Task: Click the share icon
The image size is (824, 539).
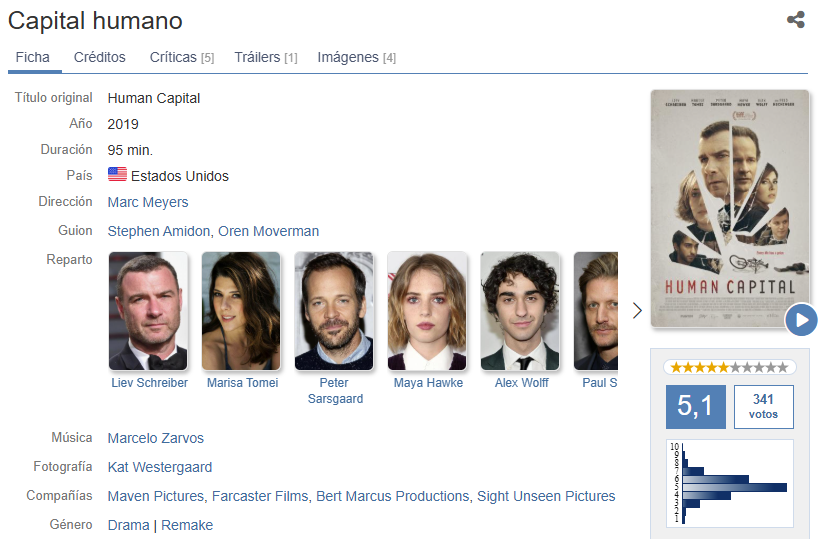Action: click(x=796, y=20)
